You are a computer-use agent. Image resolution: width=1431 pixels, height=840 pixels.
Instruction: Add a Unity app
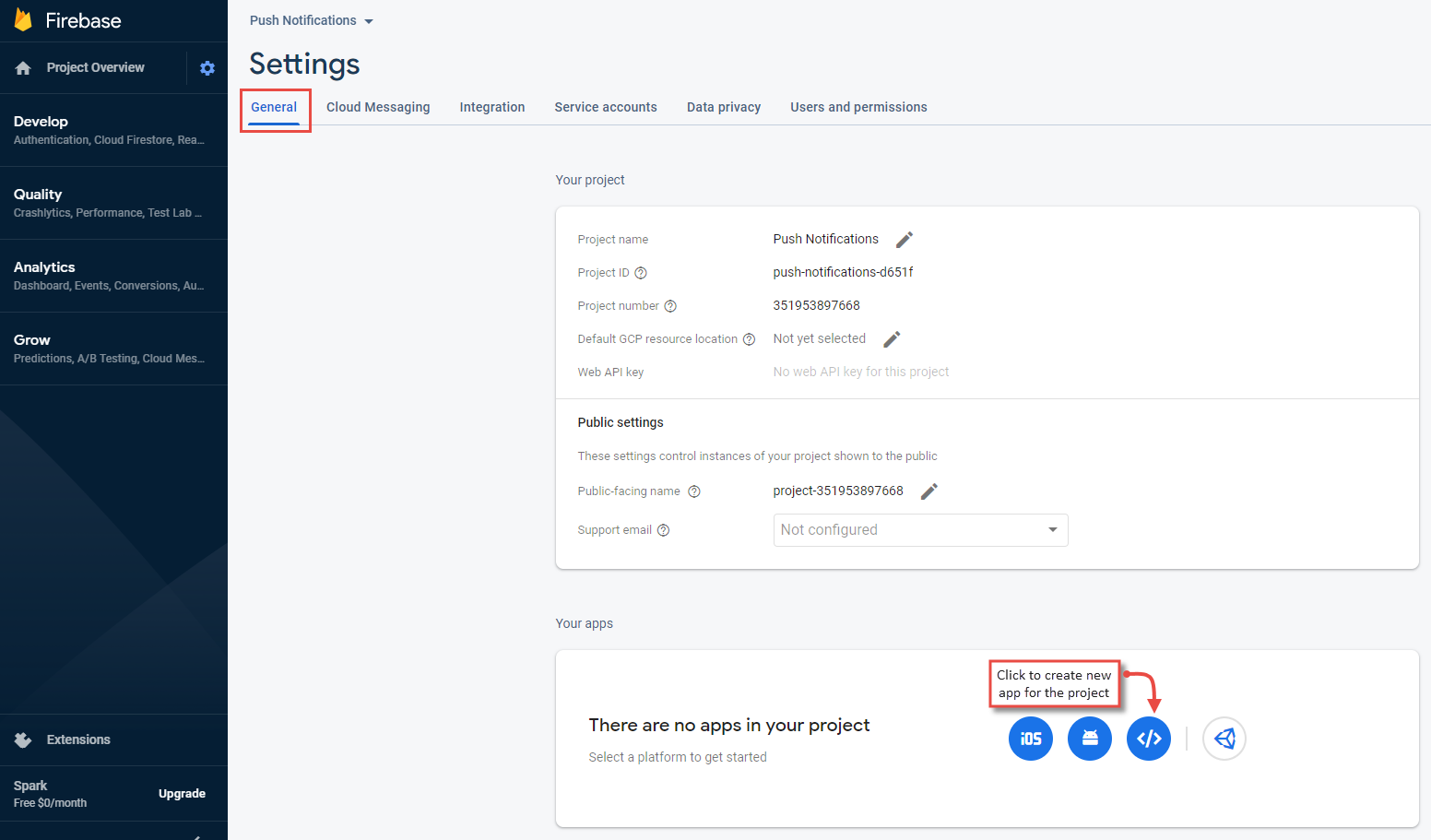tap(1224, 739)
